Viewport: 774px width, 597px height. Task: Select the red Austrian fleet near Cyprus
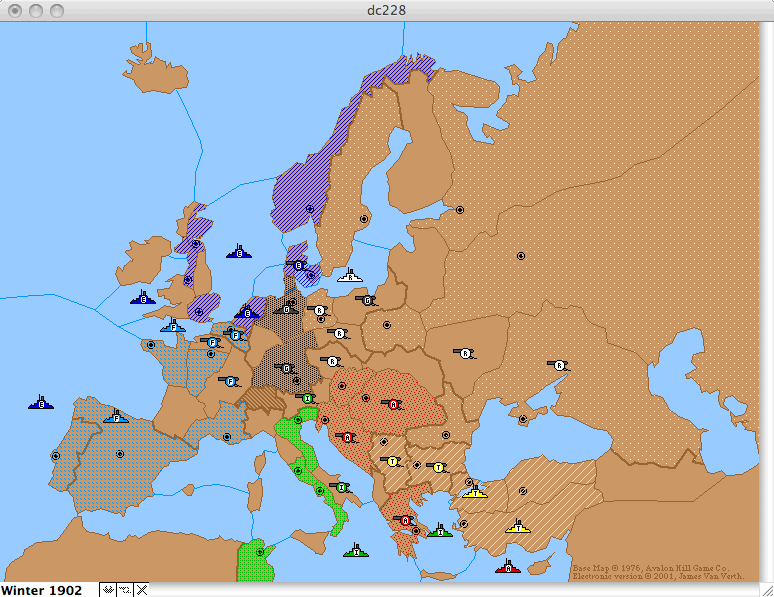click(x=508, y=567)
